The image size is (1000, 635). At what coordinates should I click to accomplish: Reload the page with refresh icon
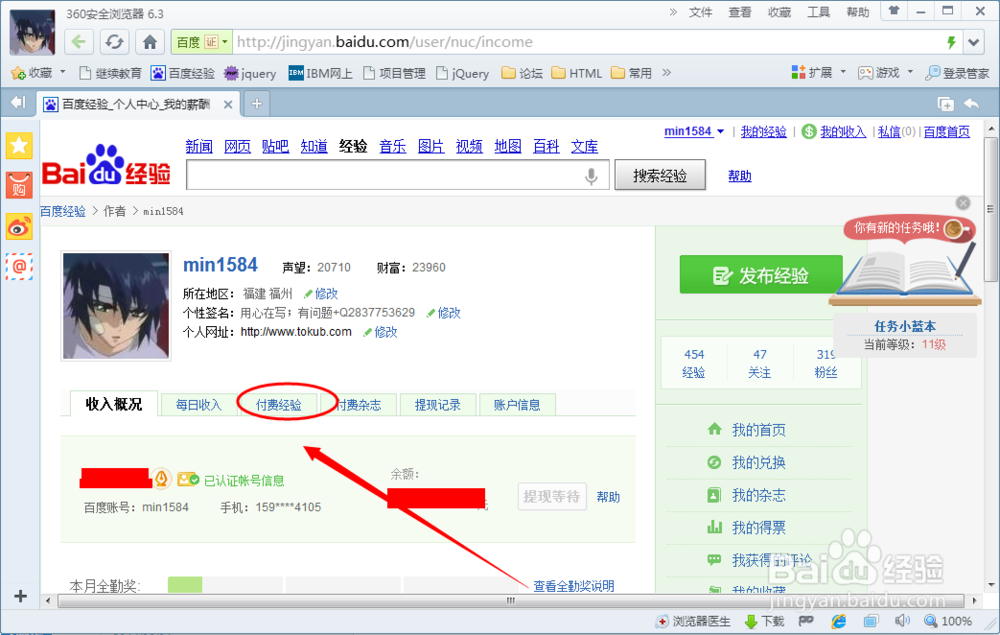[x=114, y=42]
